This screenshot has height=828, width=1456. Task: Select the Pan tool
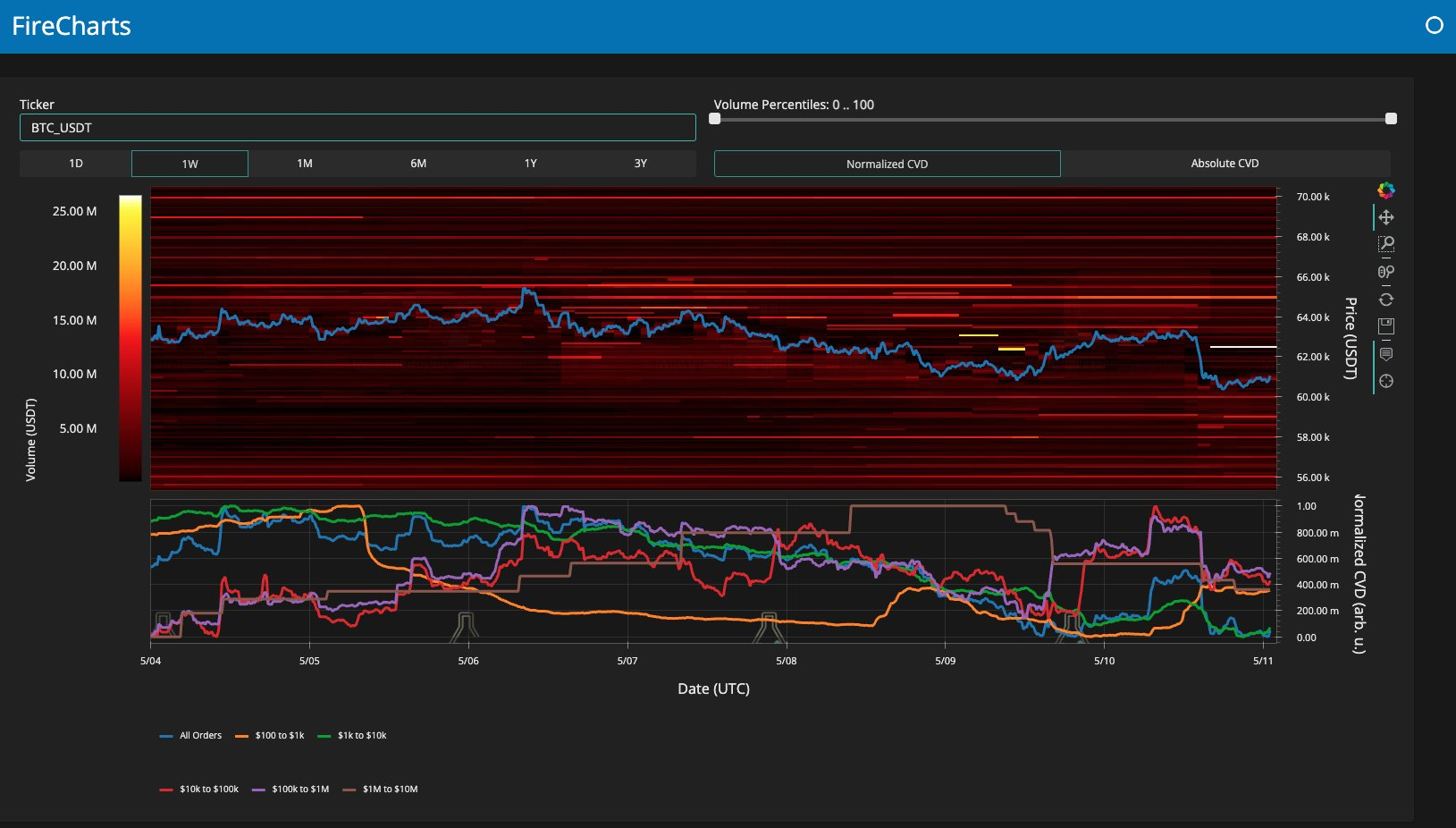(1385, 217)
